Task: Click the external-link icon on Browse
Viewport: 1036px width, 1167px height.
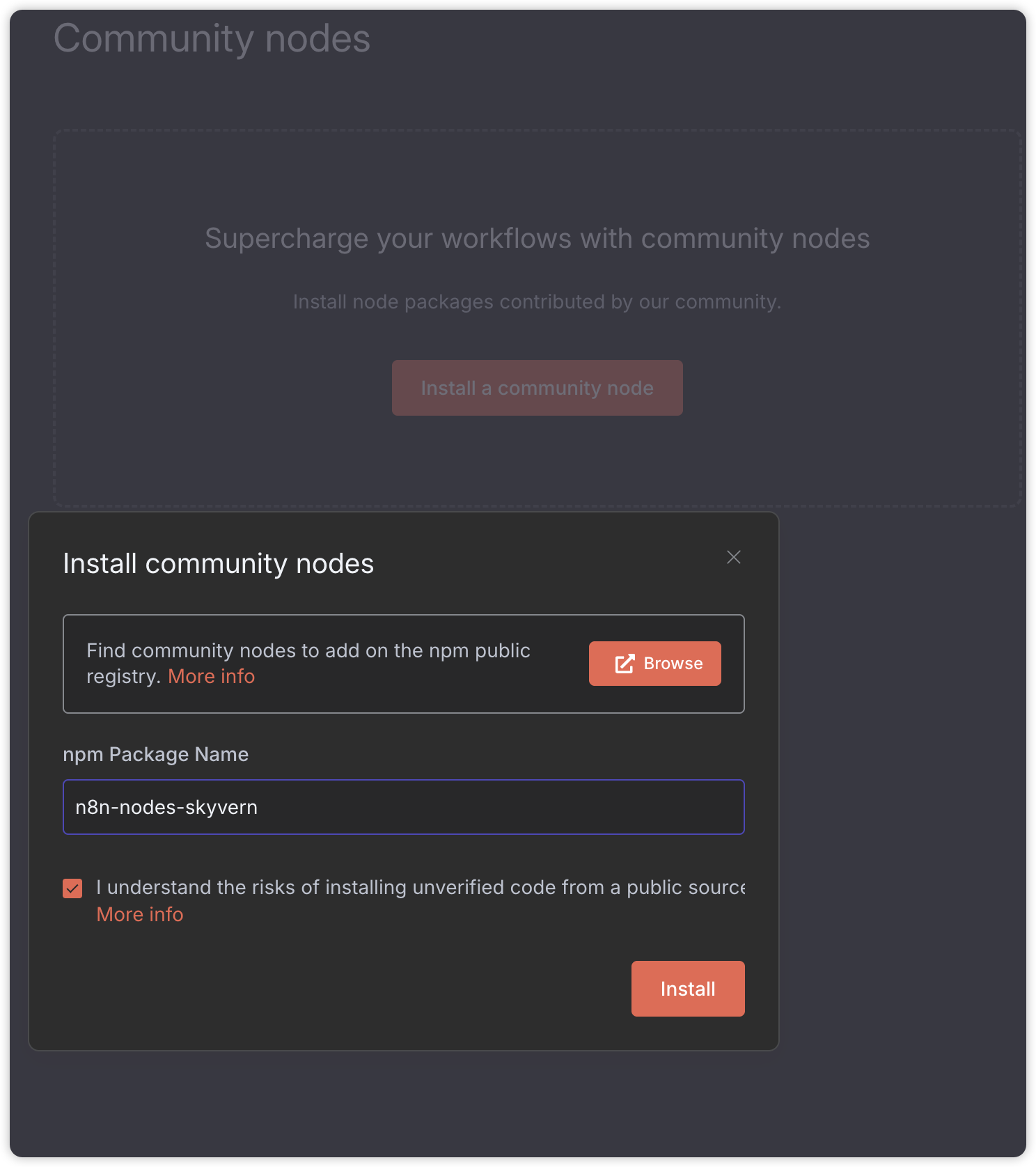Action: click(625, 664)
